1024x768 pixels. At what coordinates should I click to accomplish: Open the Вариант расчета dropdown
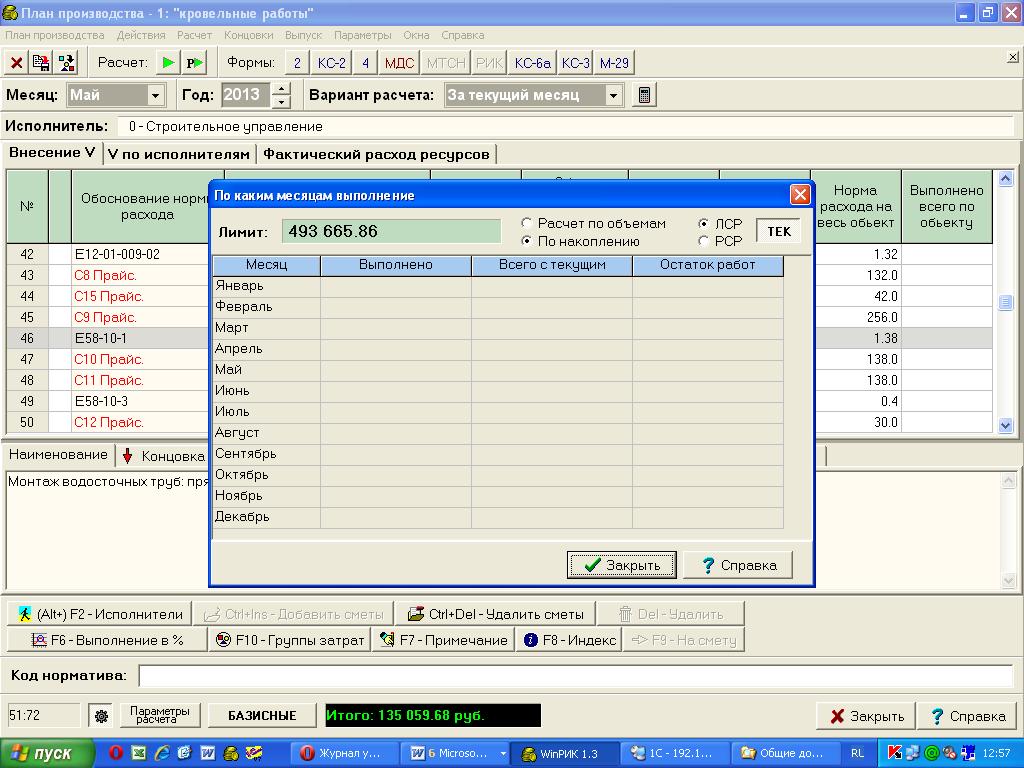(x=613, y=95)
